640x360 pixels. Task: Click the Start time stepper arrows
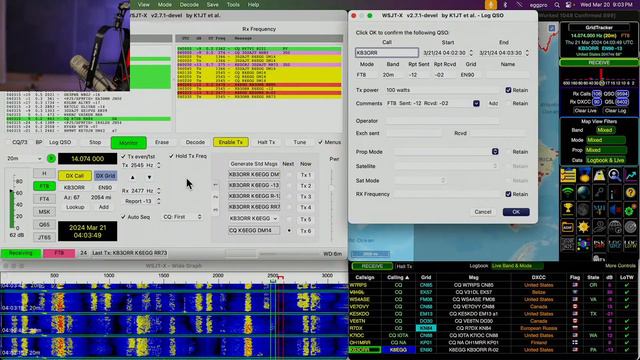pyautogui.click(x=471, y=53)
